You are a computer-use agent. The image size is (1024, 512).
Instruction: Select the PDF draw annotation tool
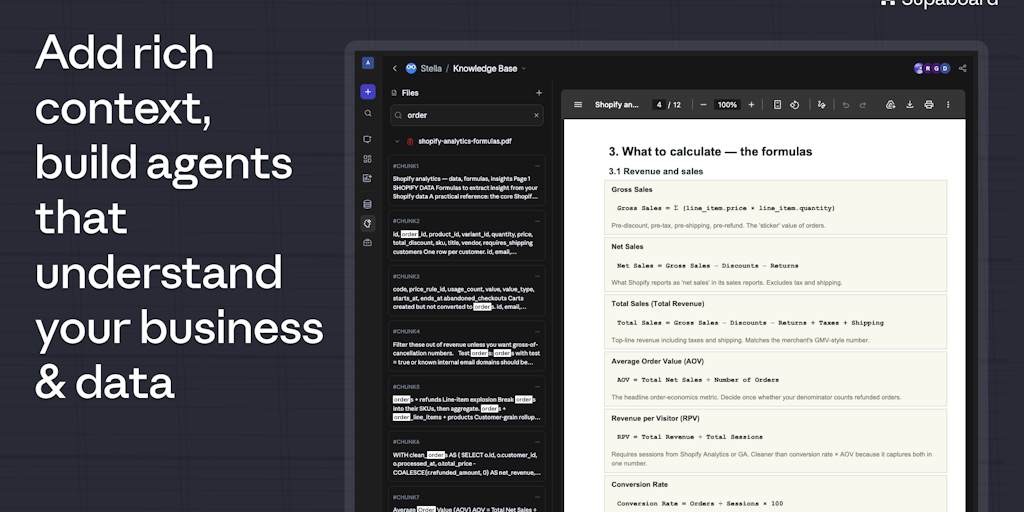pyautogui.click(x=822, y=104)
